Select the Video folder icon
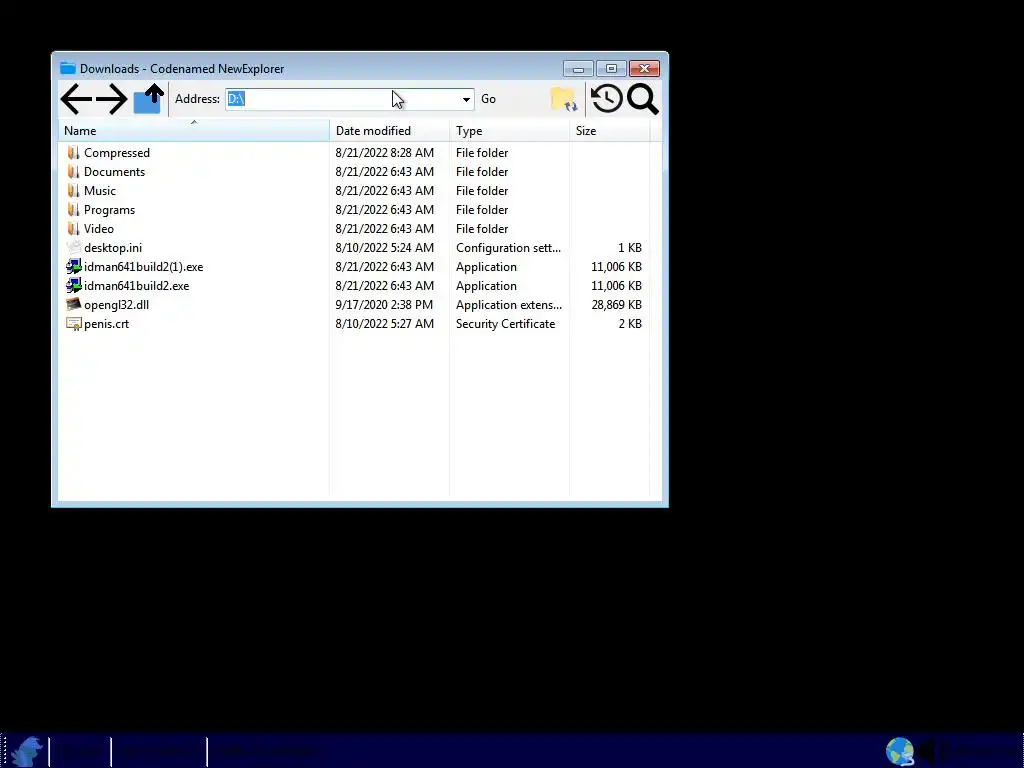 [73, 229]
